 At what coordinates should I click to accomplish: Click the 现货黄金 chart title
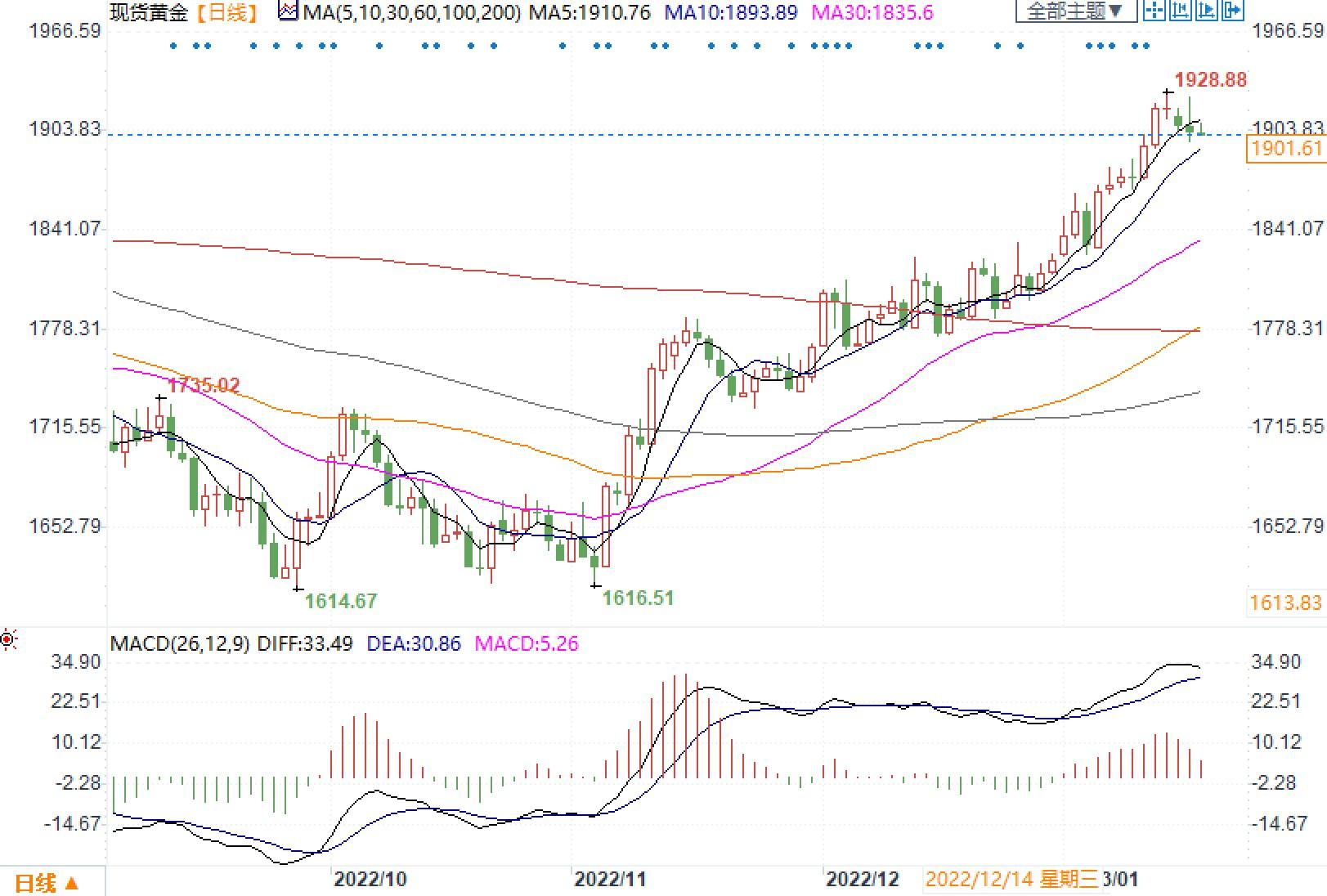point(149,12)
